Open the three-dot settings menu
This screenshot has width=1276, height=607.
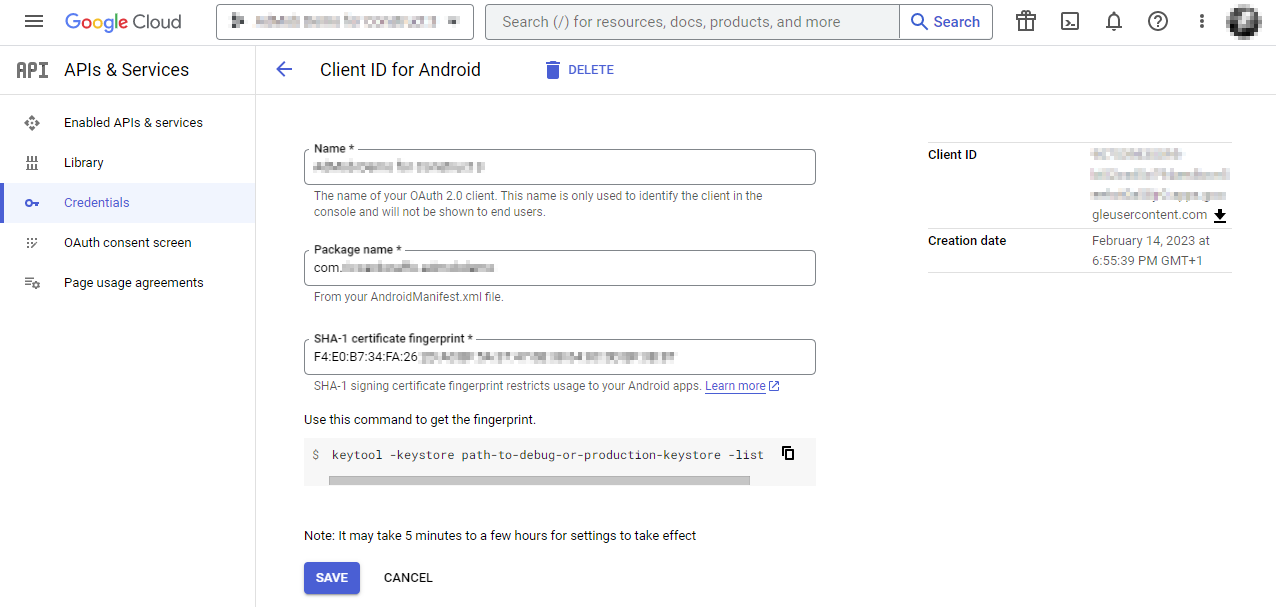point(1202,22)
